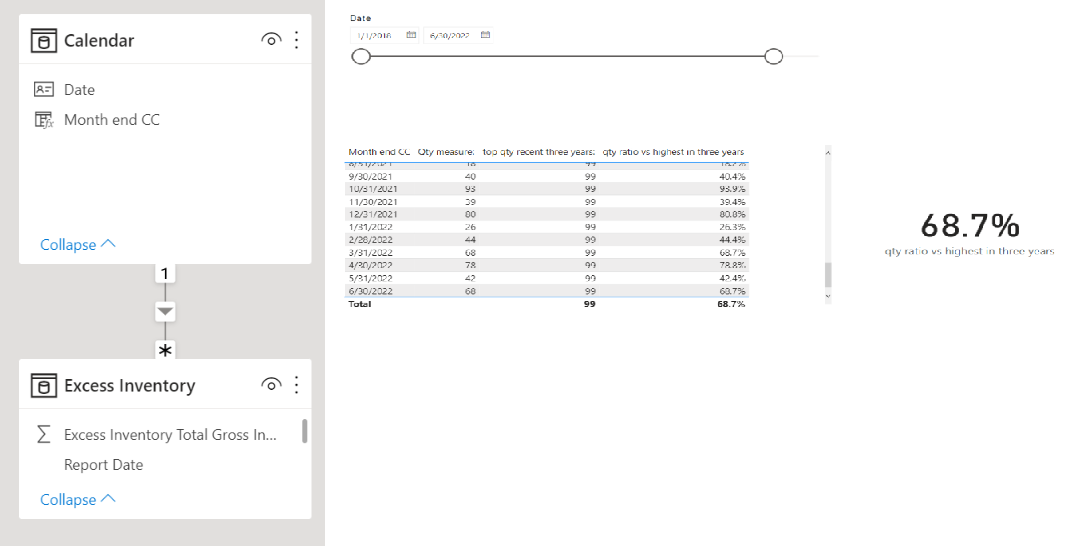This screenshot has height=548, width=1081.
Task: Click the left handle of the Date slider
Action: click(361, 57)
